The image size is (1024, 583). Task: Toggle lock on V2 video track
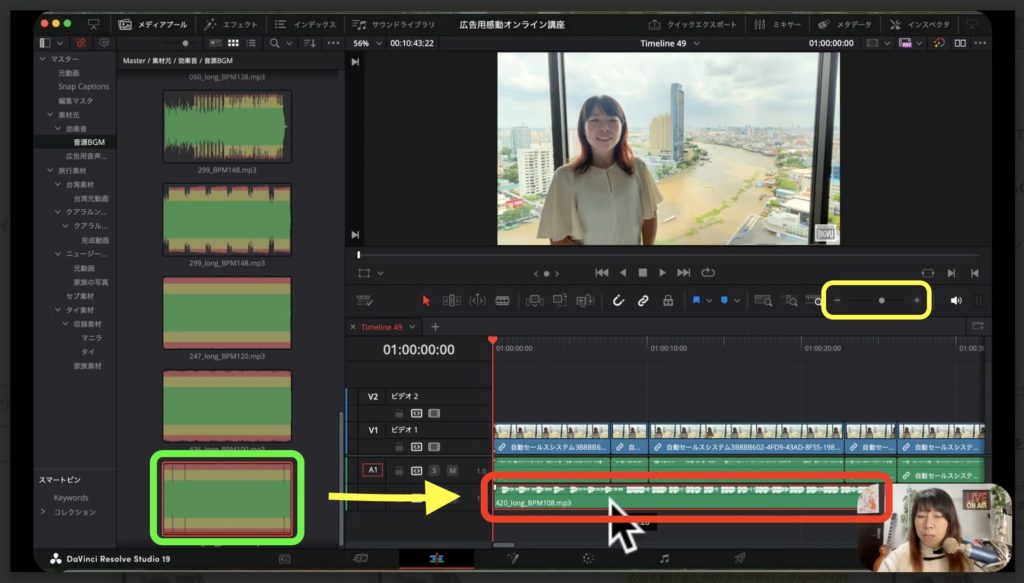[399, 412]
